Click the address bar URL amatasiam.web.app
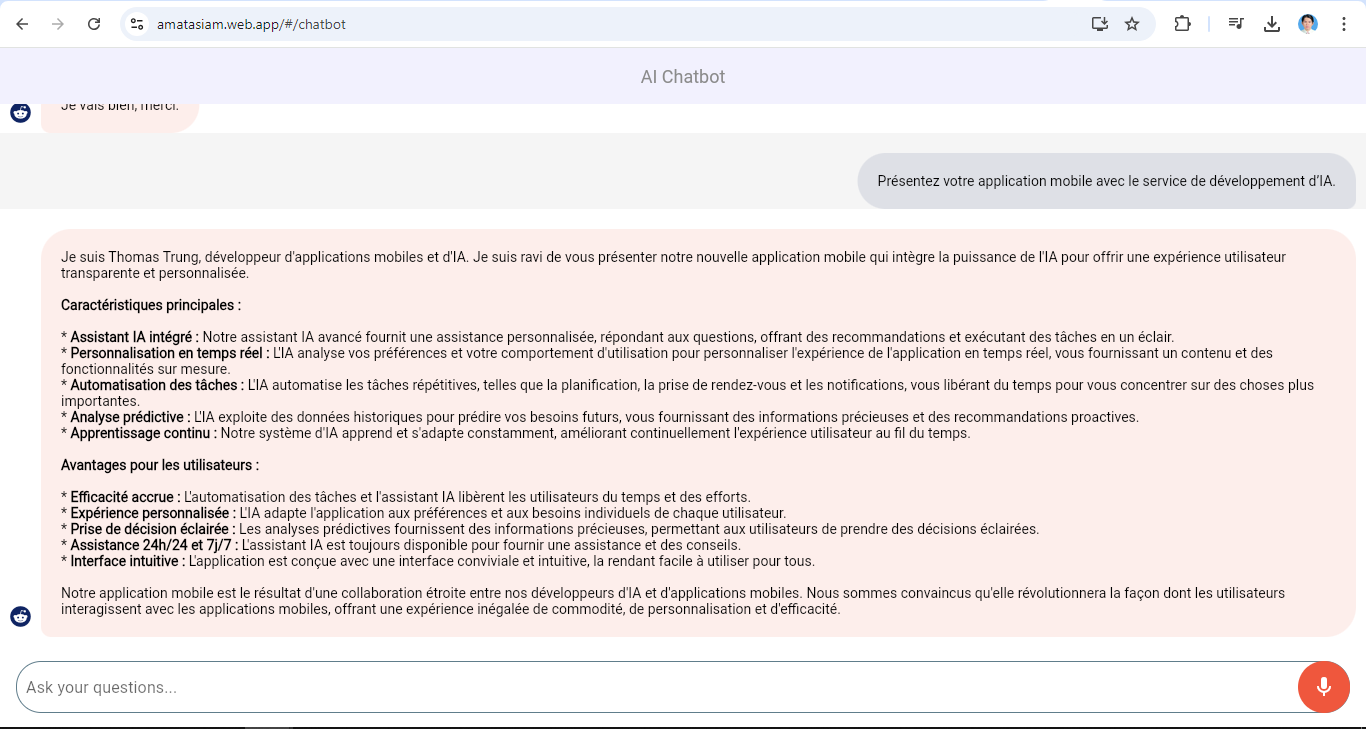This screenshot has height=729, width=1366. point(251,24)
